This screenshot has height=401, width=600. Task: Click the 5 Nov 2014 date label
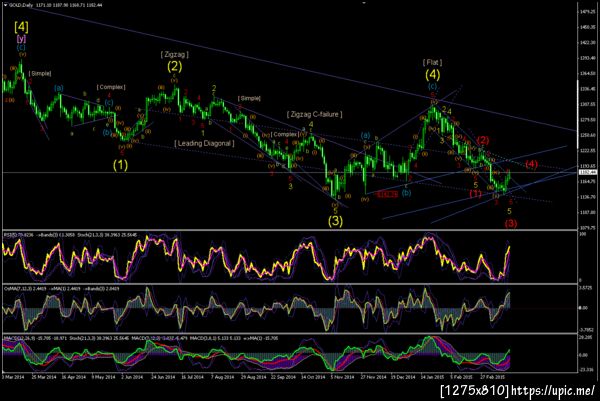[342, 377]
